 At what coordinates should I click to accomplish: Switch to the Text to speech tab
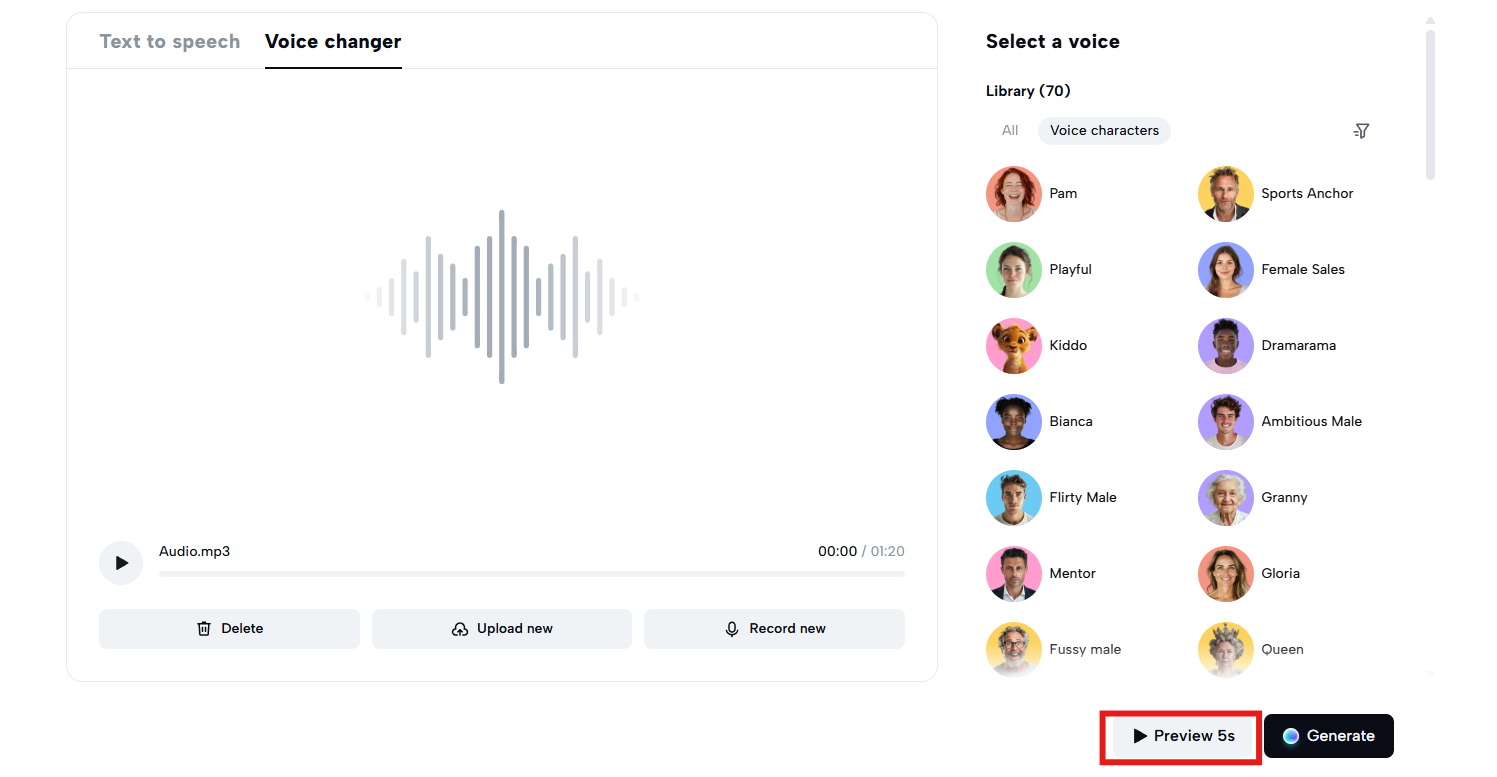170,42
